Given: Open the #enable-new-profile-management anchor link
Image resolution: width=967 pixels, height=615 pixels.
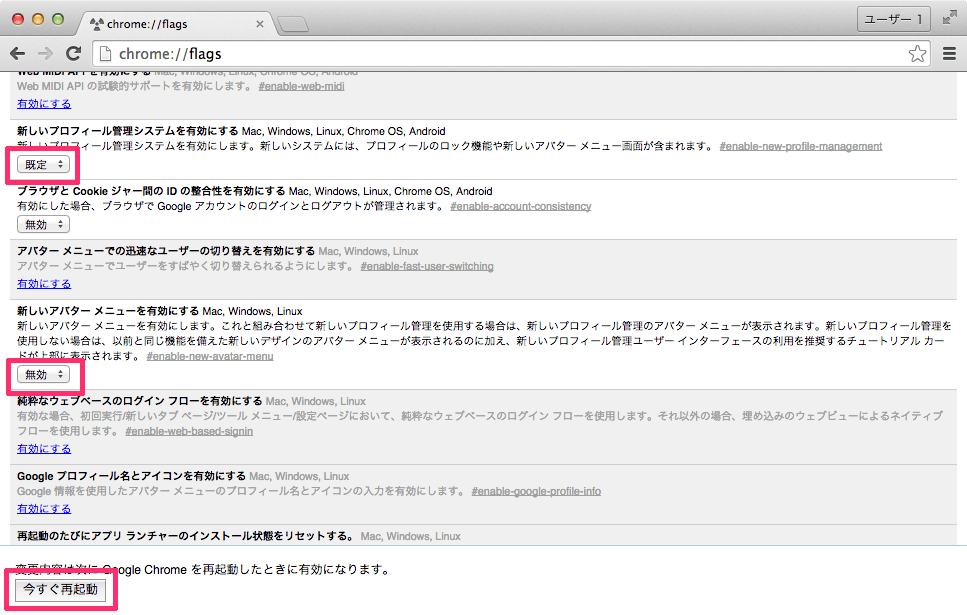Looking at the screenshot, I should click(x=800, y=146).
